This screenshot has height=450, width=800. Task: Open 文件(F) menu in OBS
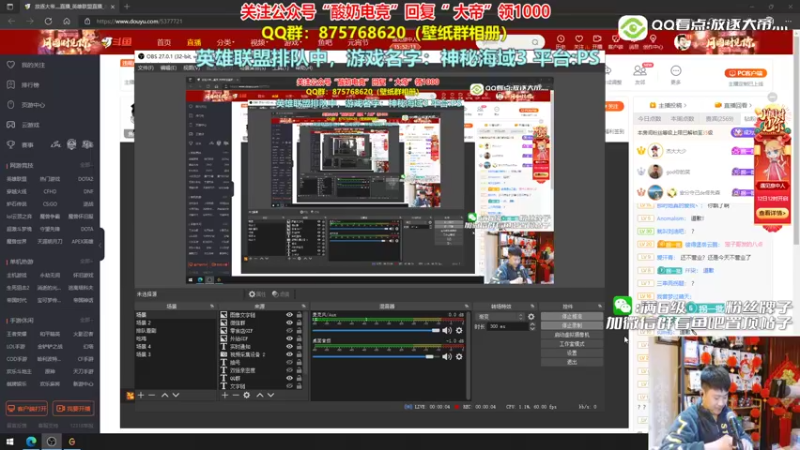[146, 68]
